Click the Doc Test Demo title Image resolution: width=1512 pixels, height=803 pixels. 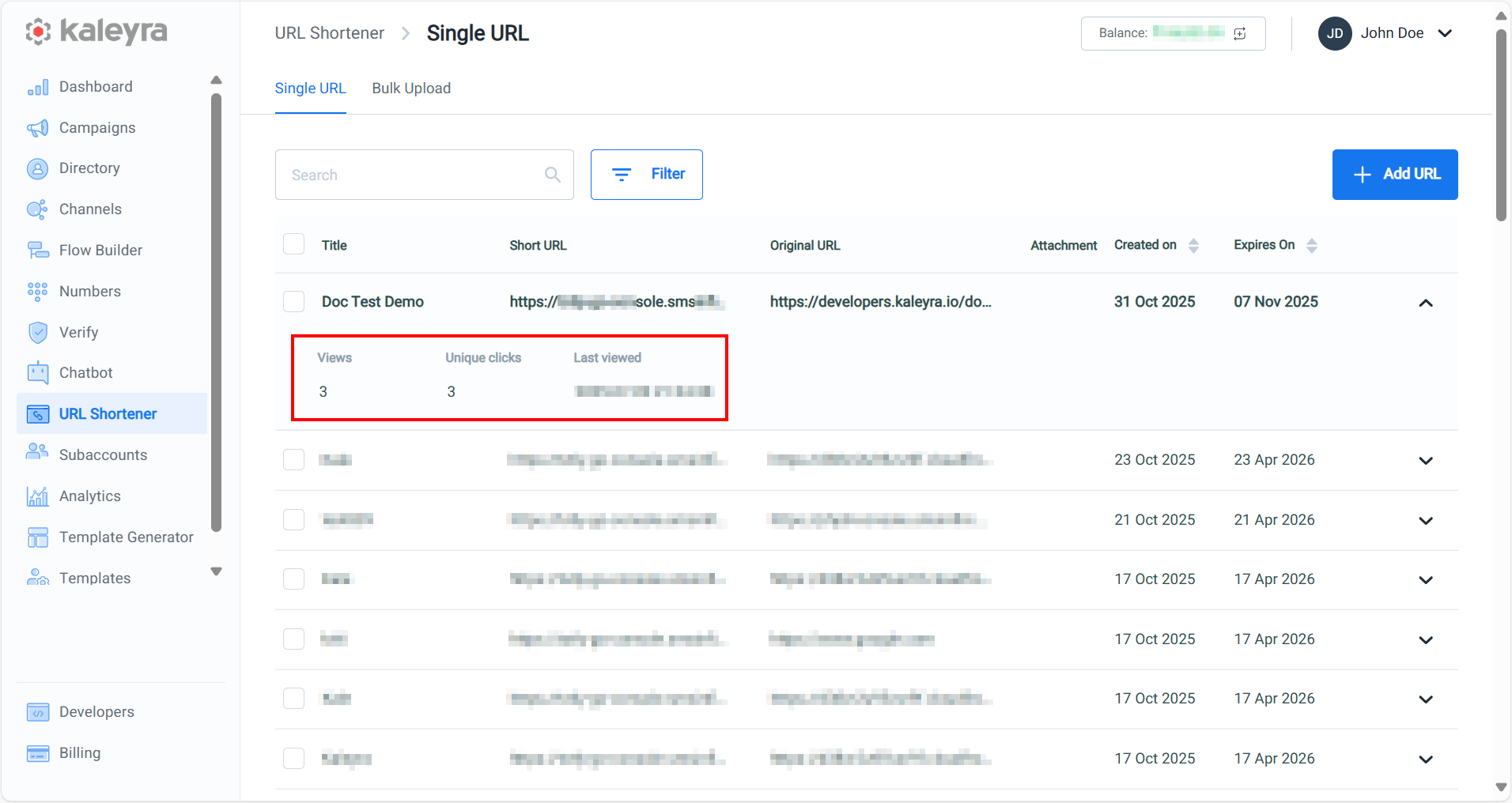372,302
